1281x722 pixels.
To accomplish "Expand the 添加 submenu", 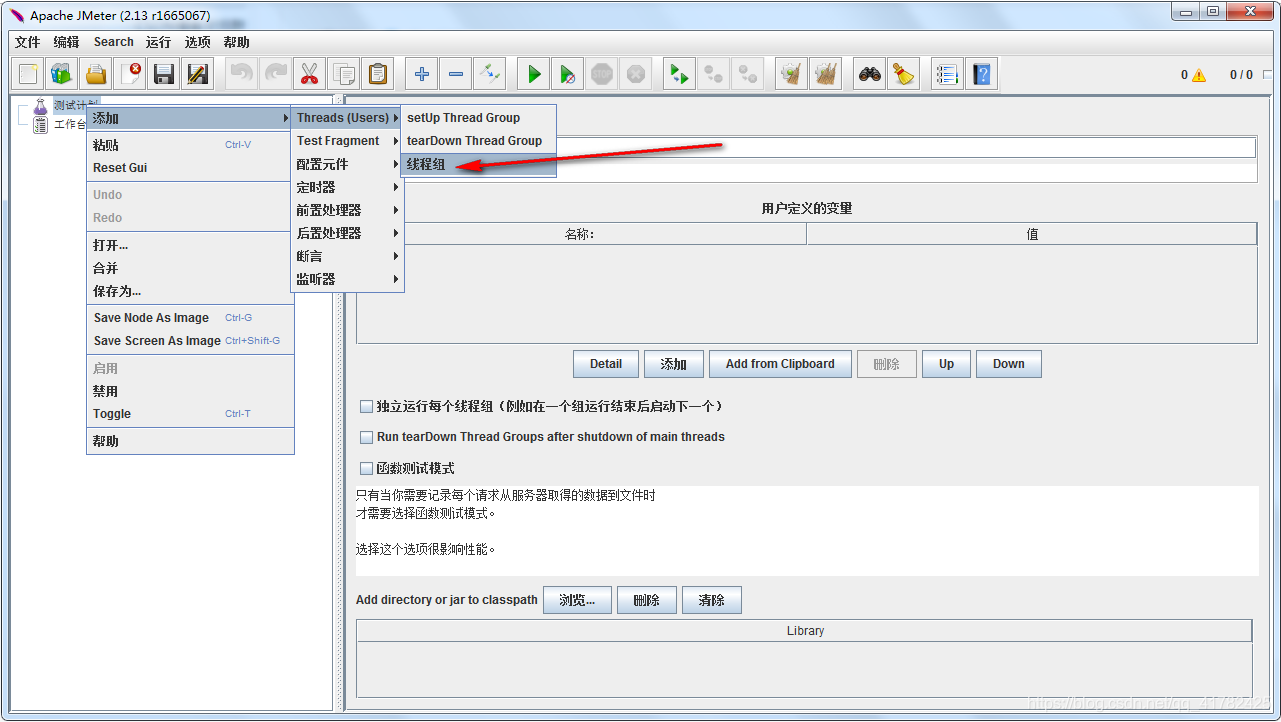I will pos(190,118).
